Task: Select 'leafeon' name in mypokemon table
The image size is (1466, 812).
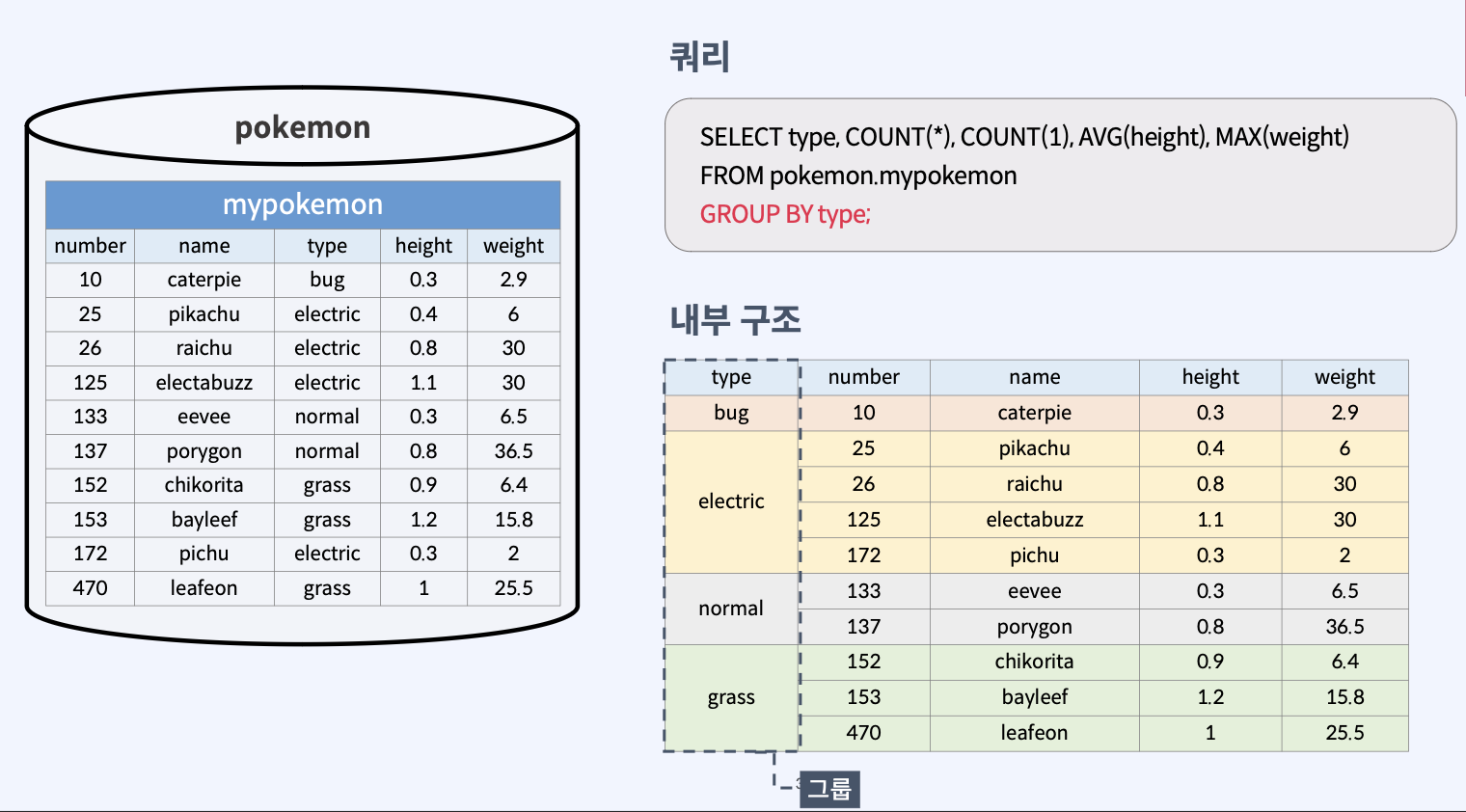Action: tap(204, 588)
